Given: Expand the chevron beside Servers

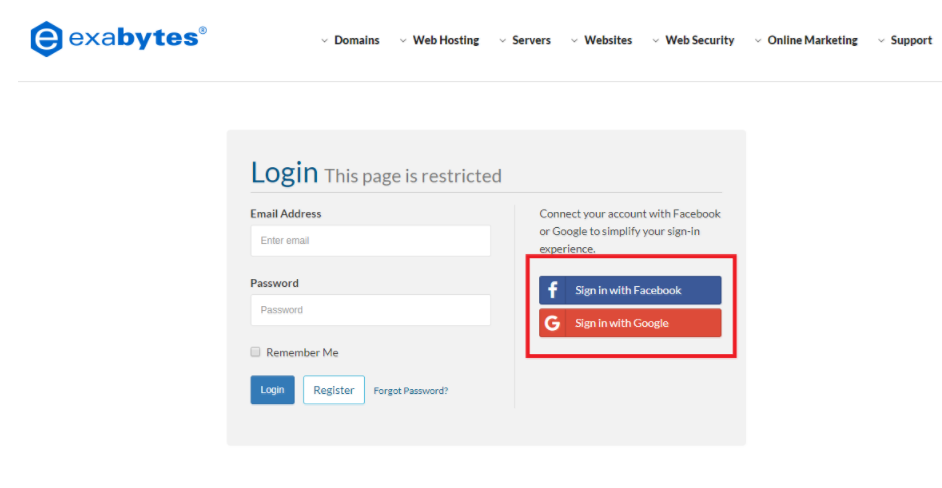Looking at the screenshot, I should point(502,41).
